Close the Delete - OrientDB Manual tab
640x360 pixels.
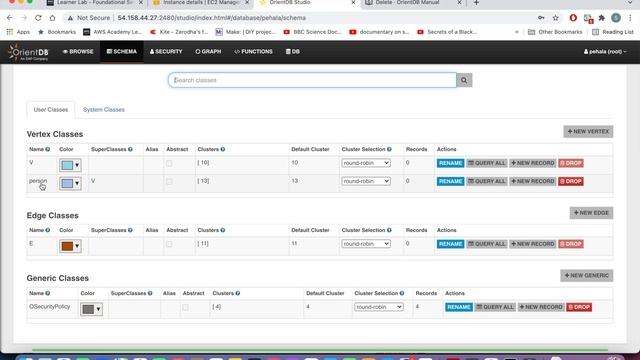[x=459, y=3]
